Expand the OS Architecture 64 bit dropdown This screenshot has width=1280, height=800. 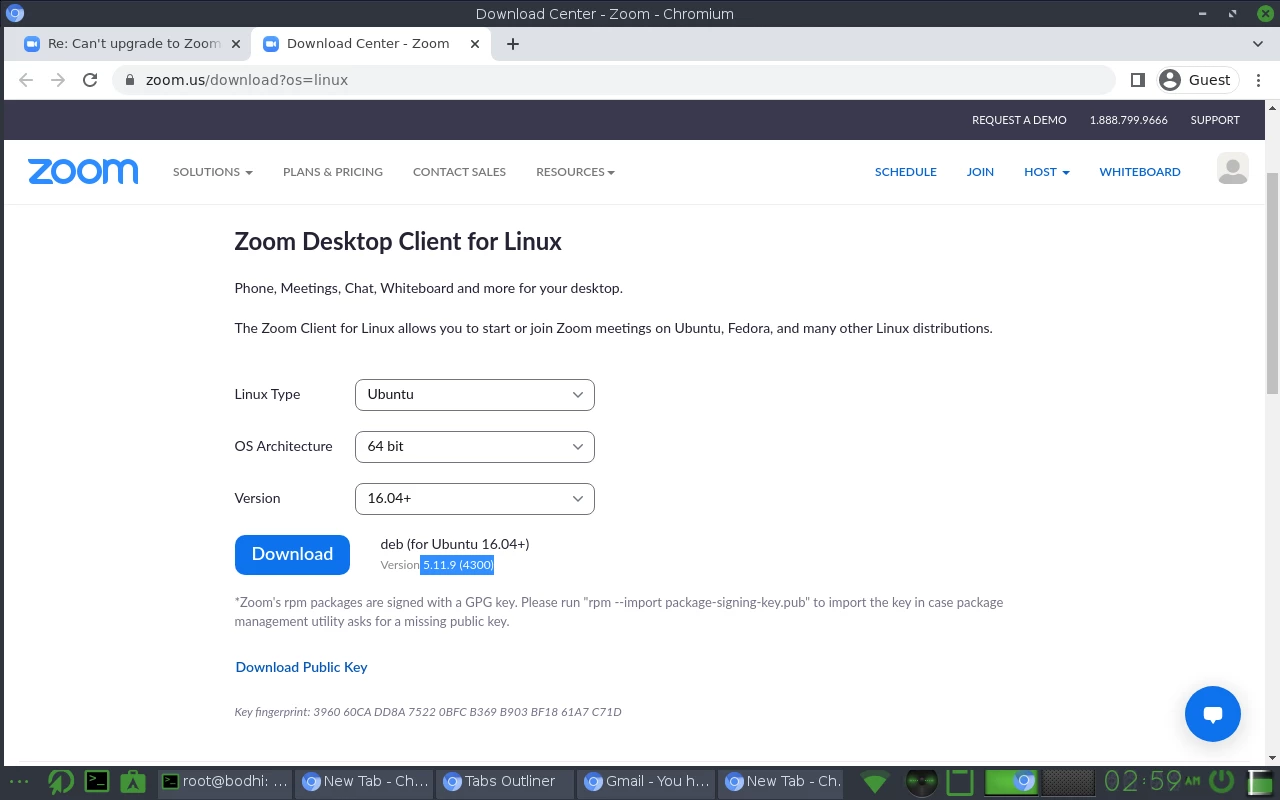click(475, 446)
